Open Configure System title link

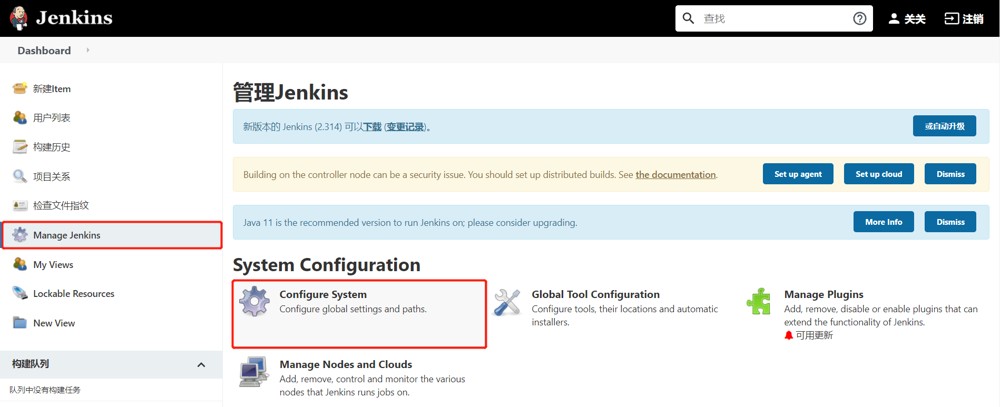[x=323, y=295]
